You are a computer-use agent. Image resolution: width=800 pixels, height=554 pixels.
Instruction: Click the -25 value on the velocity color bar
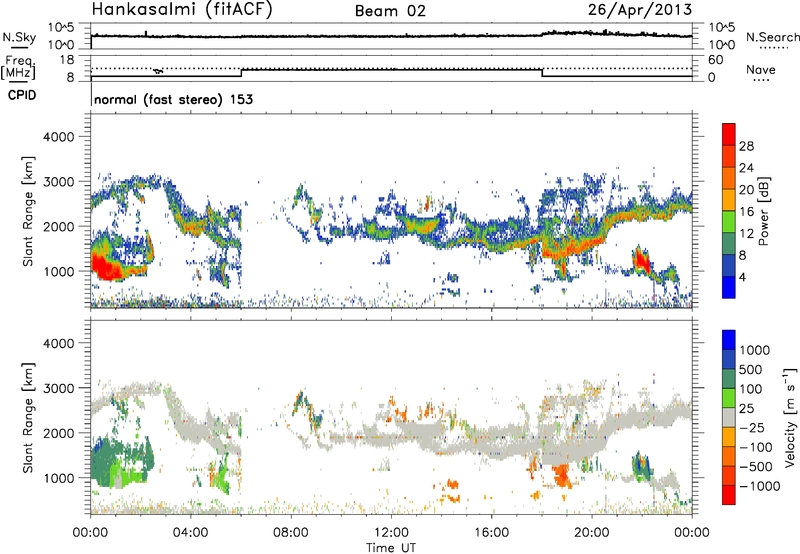[753, 428]
